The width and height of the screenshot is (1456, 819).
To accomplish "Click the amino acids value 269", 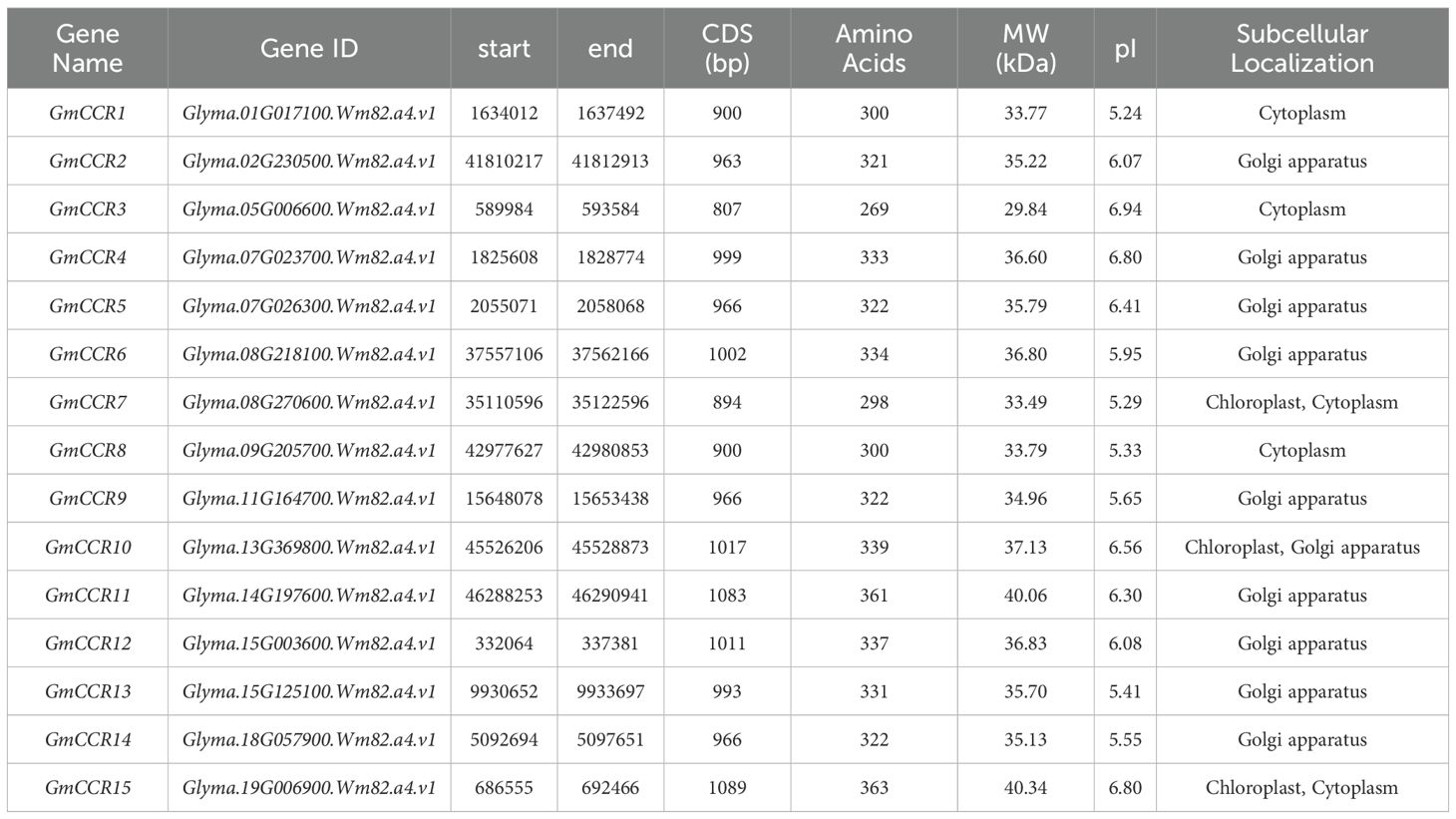I will (874, 209).
